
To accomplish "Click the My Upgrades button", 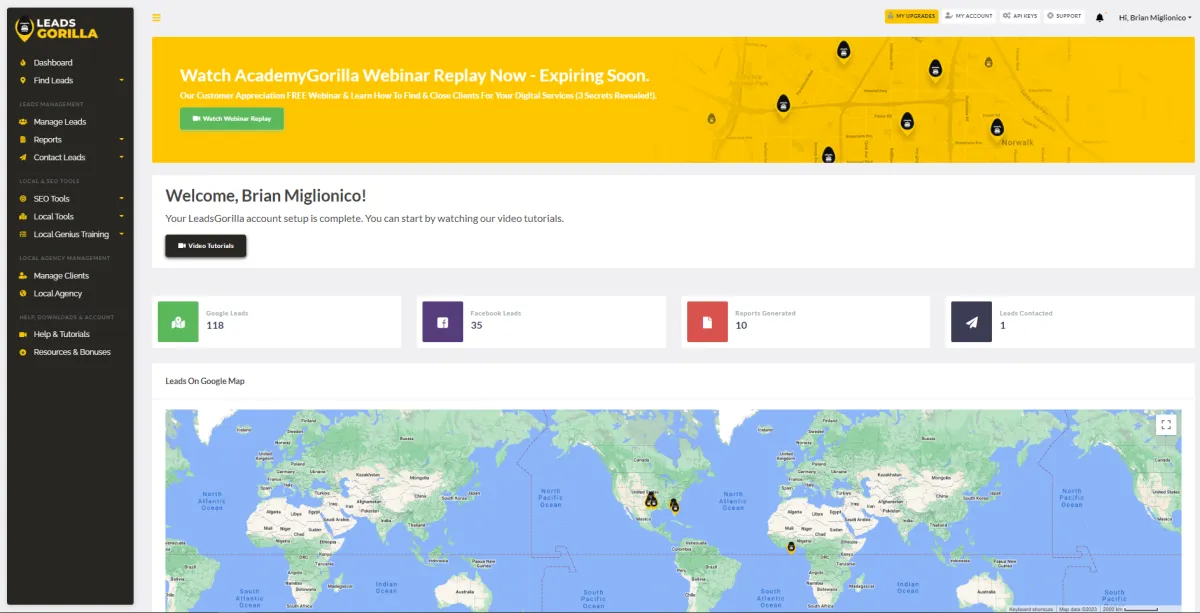I will tap(911, 16).
